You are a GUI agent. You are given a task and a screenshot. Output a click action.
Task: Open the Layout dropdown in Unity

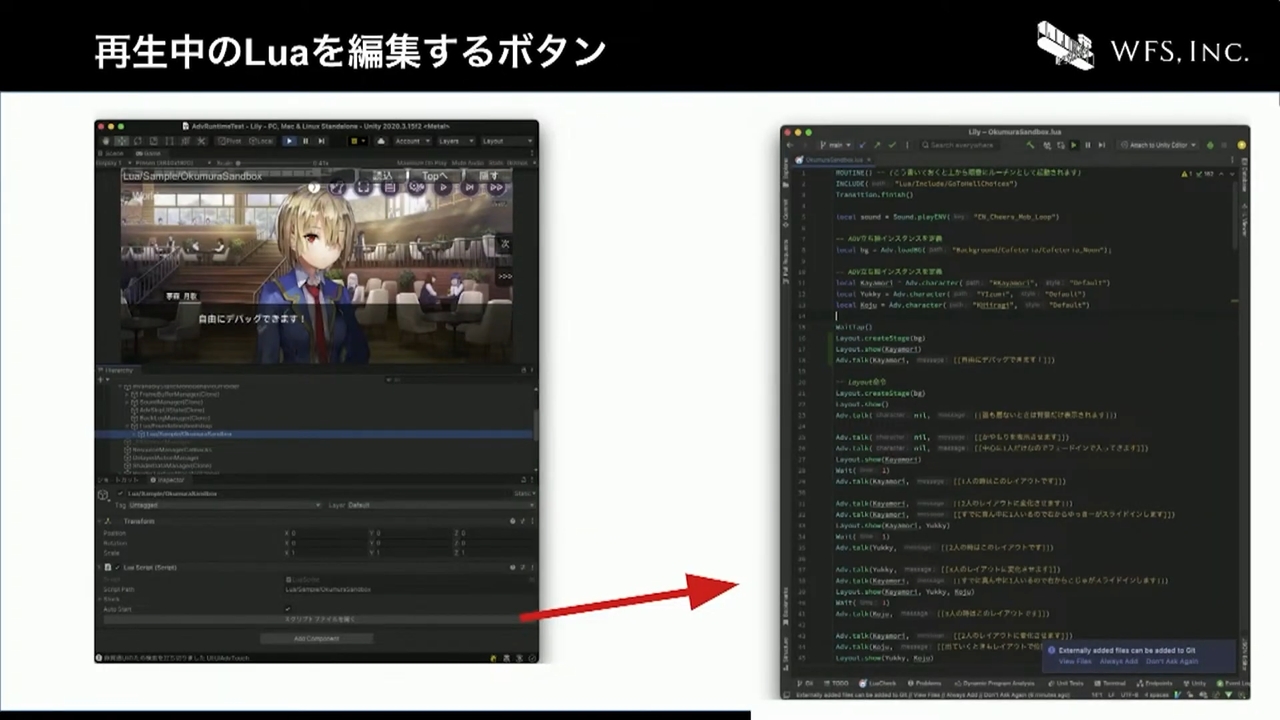tap(506, 141)
